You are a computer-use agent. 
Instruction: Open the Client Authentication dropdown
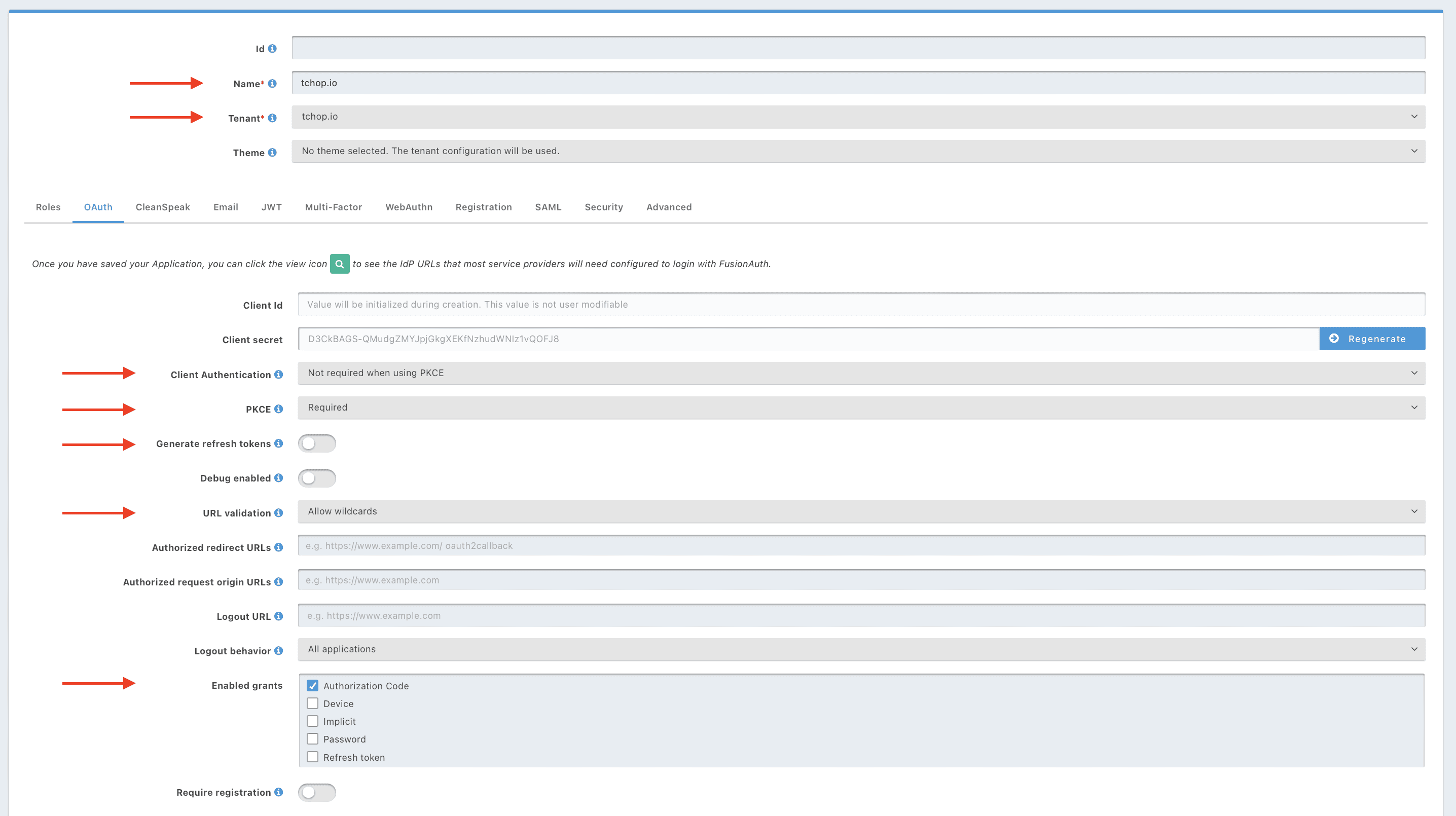tap(861, 374)
